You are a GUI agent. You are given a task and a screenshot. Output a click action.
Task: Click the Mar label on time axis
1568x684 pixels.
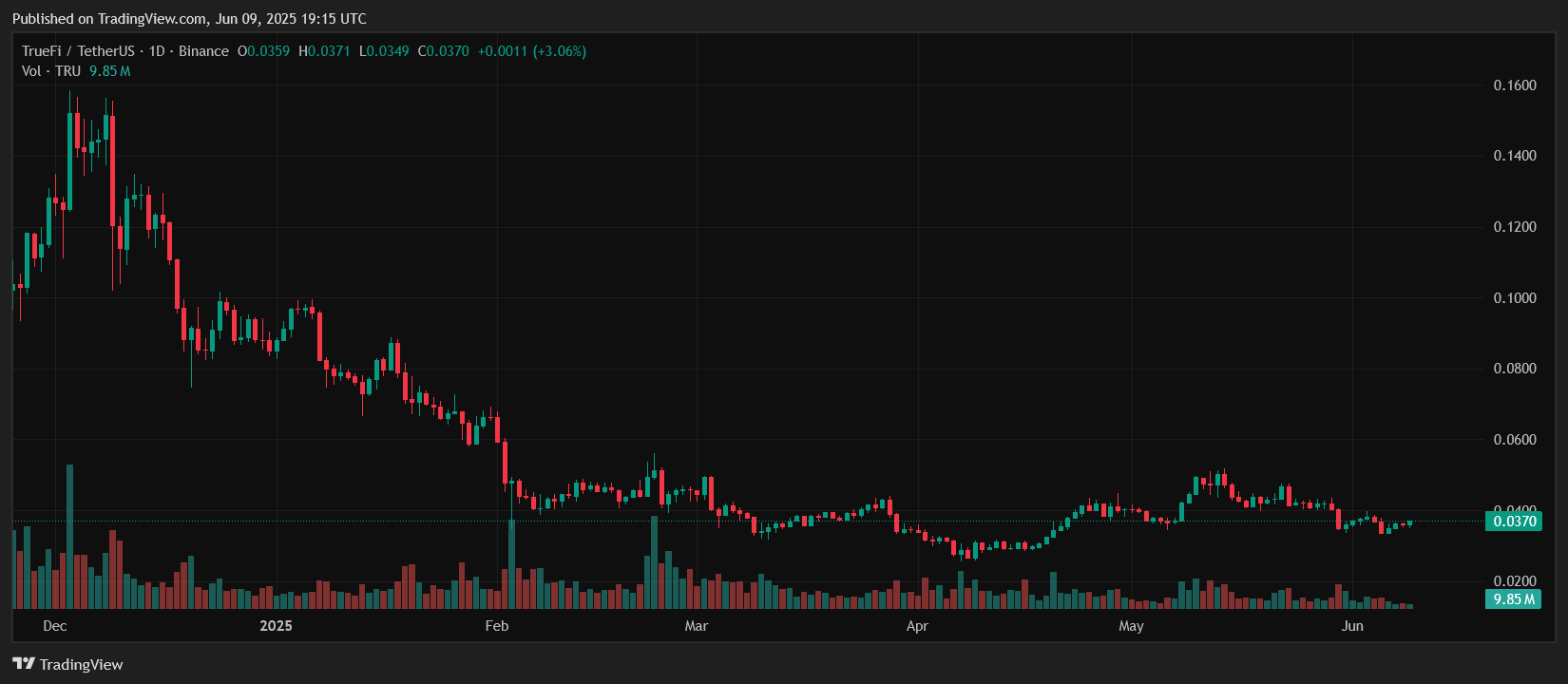tap(697, 626)
